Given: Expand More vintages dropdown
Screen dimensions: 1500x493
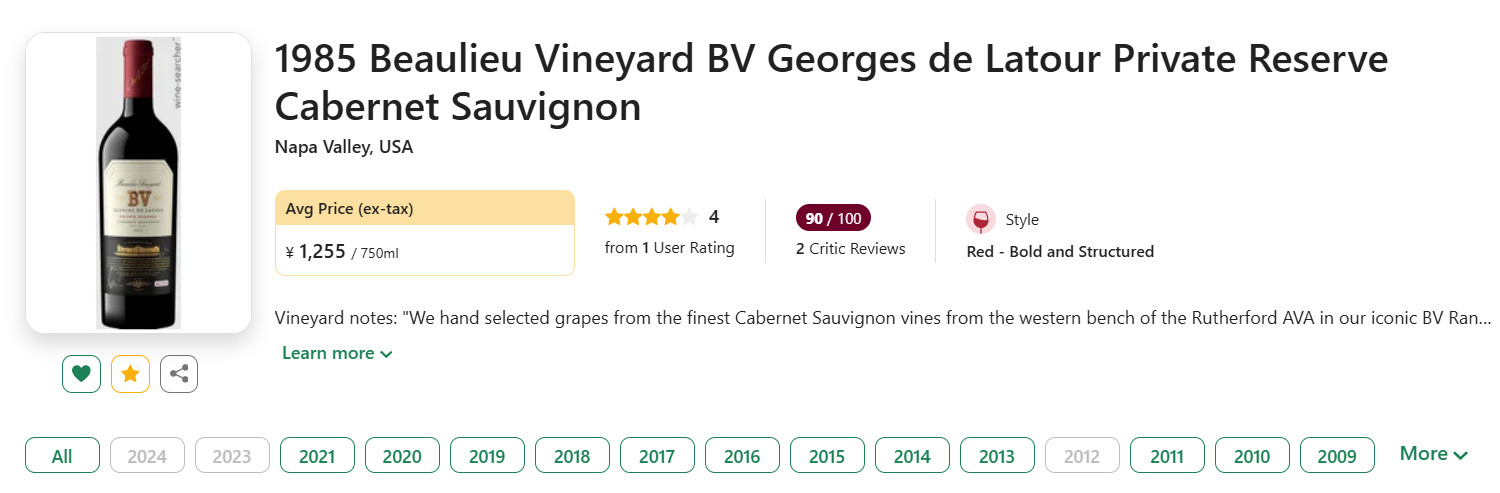Looking at the screenshot, I should click(x=1433, y=454).
